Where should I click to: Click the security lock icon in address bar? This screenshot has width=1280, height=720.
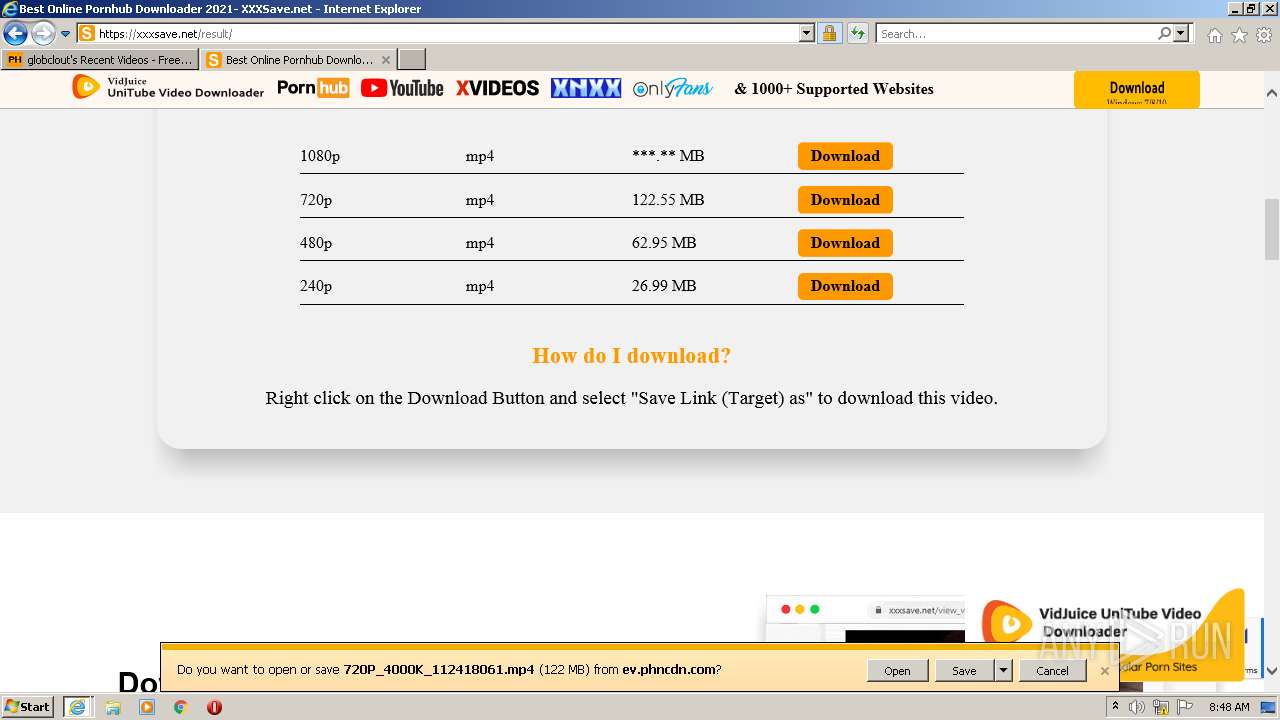(829, 33)
